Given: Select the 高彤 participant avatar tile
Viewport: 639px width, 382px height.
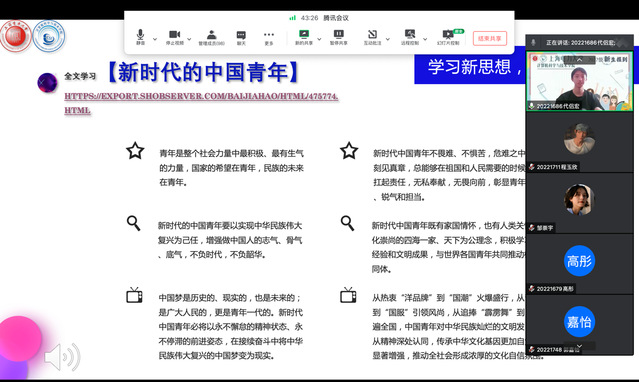Looking at the screenshot, I should click(x=580, y=261).
